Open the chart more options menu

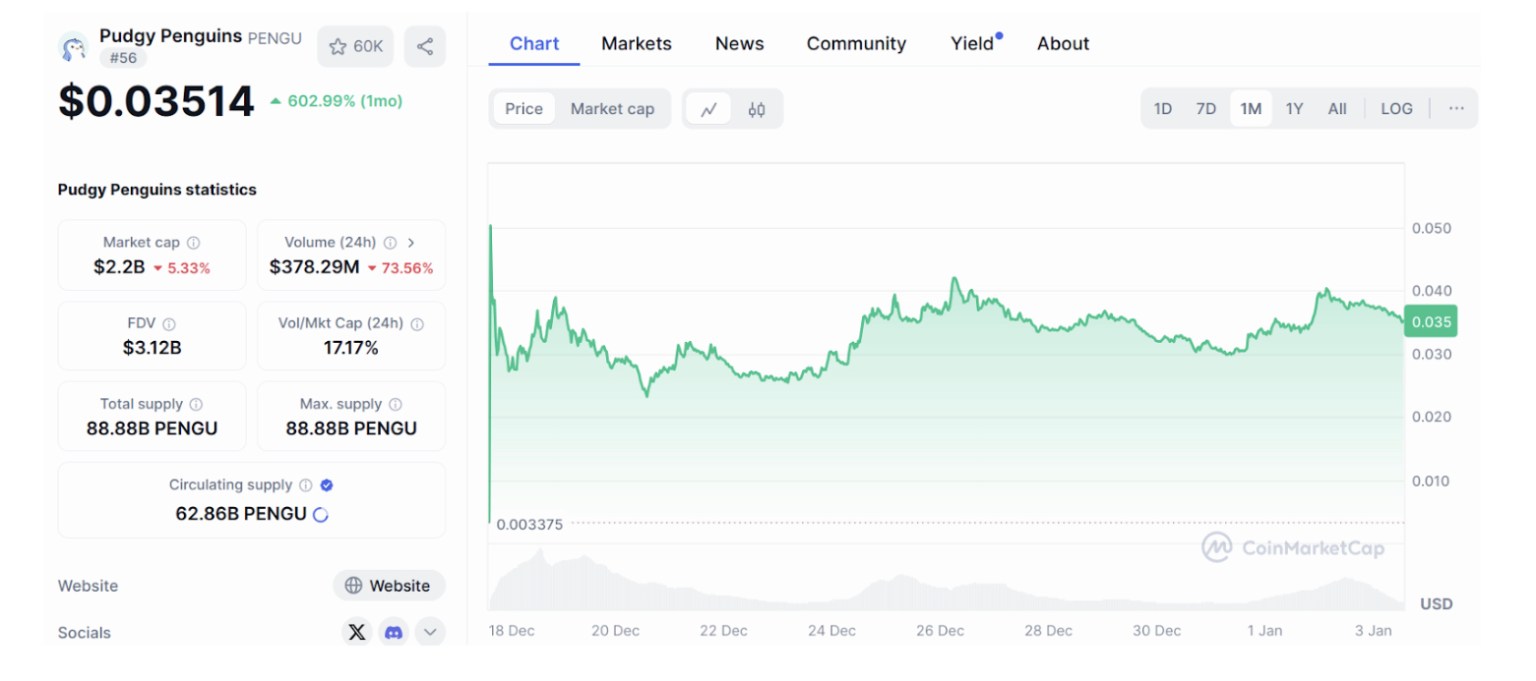[1456, 108]
